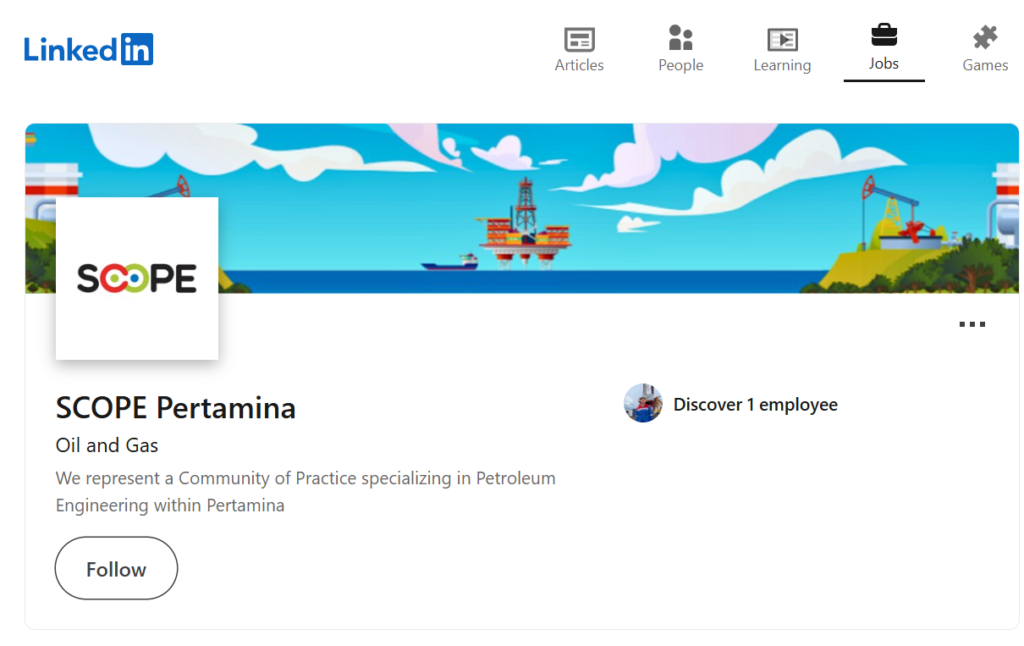Click the SCOPE company logo image

coord(137,278)
